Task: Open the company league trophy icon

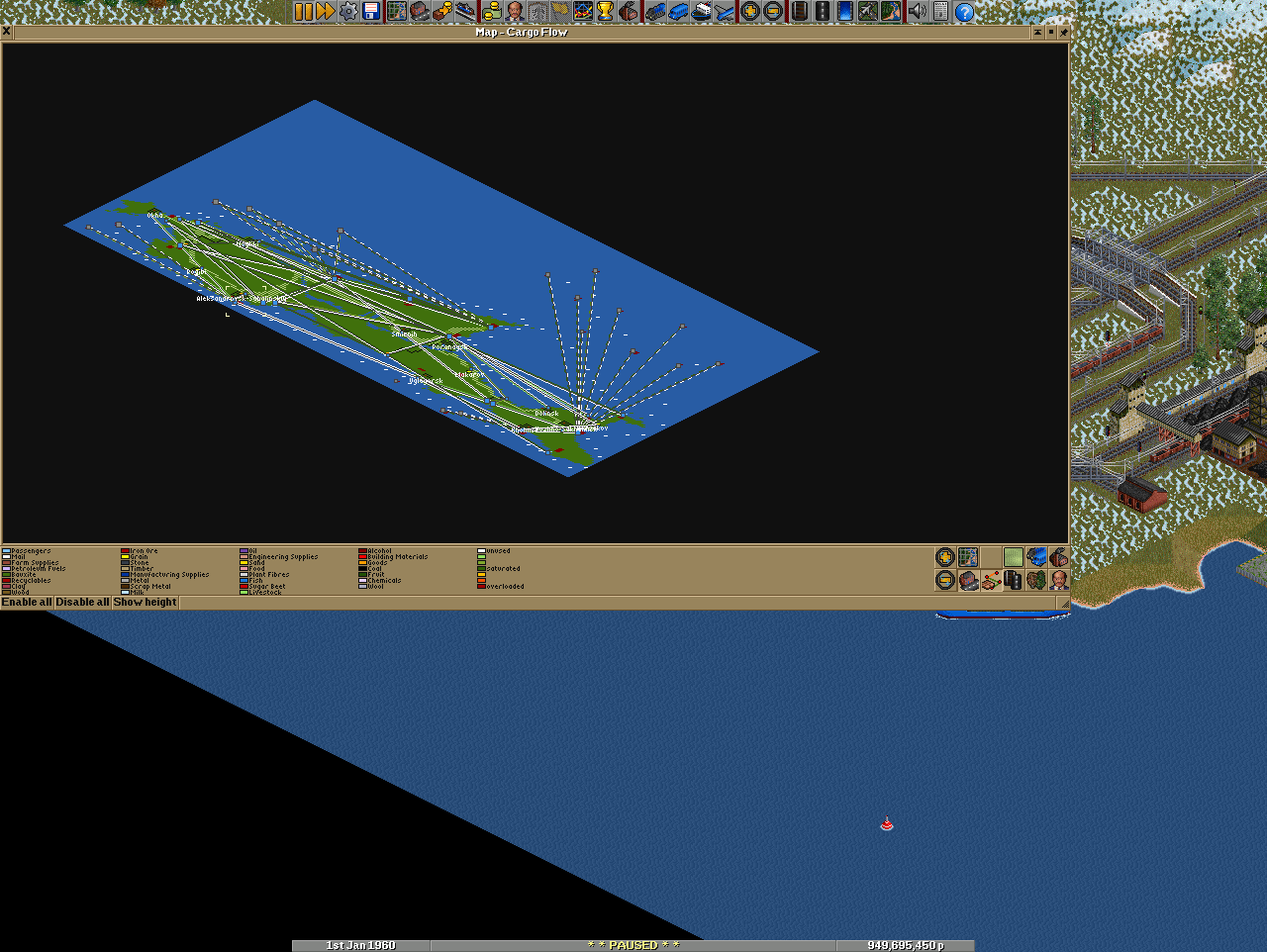Action: (x=605, y=12)
